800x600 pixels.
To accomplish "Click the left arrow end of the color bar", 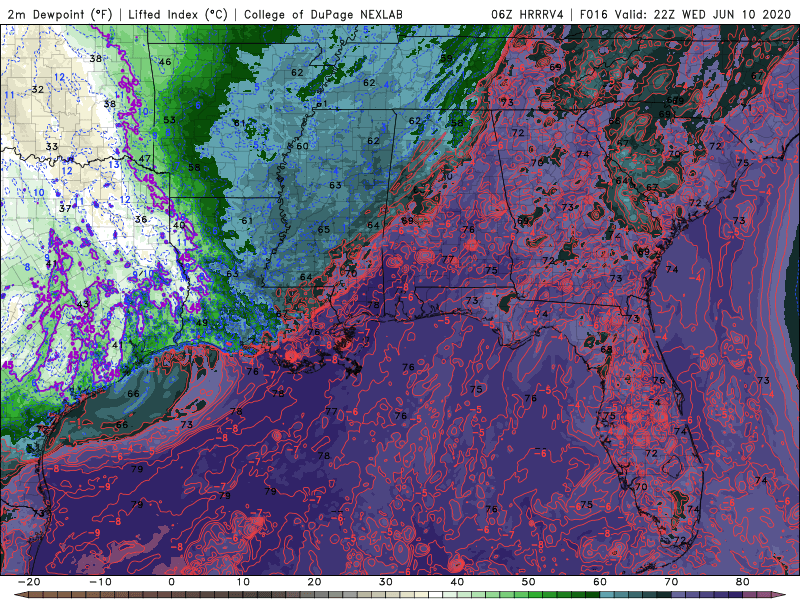I will [20, 595].
